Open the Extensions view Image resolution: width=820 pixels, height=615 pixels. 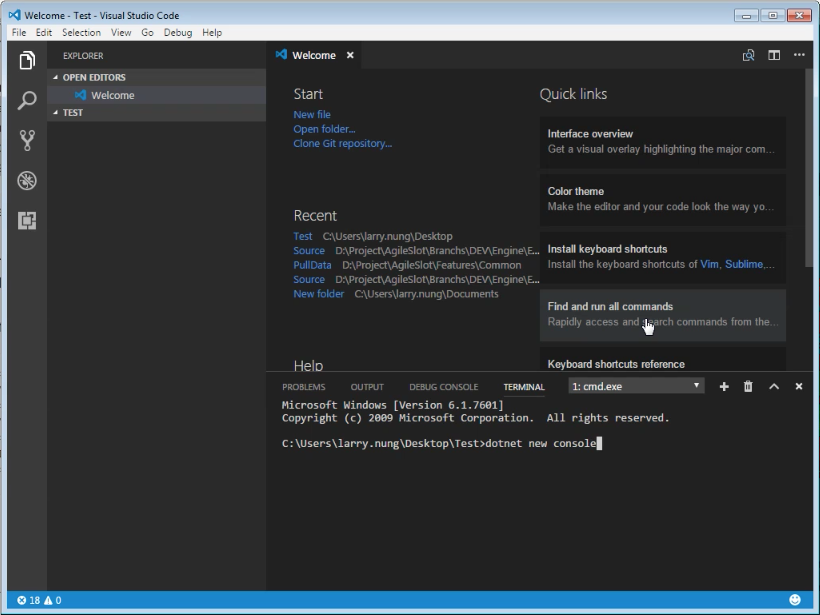pyautogui.click(x=27, y=221)
